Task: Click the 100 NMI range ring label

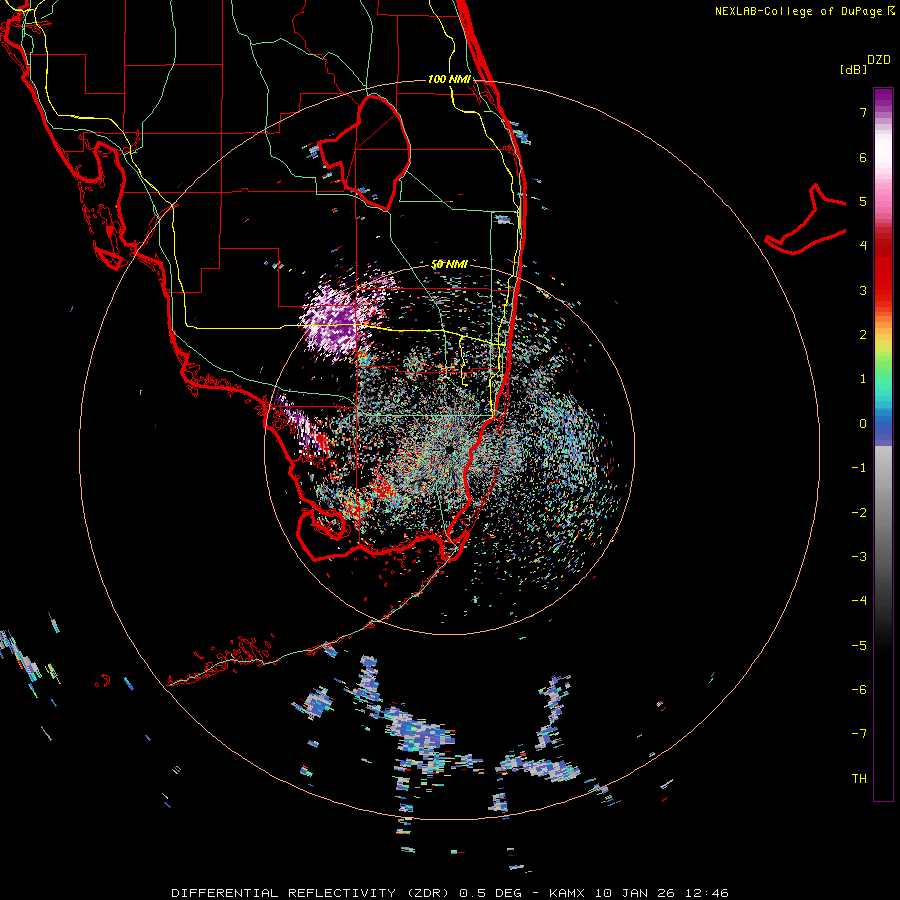Action: (449, 79)
